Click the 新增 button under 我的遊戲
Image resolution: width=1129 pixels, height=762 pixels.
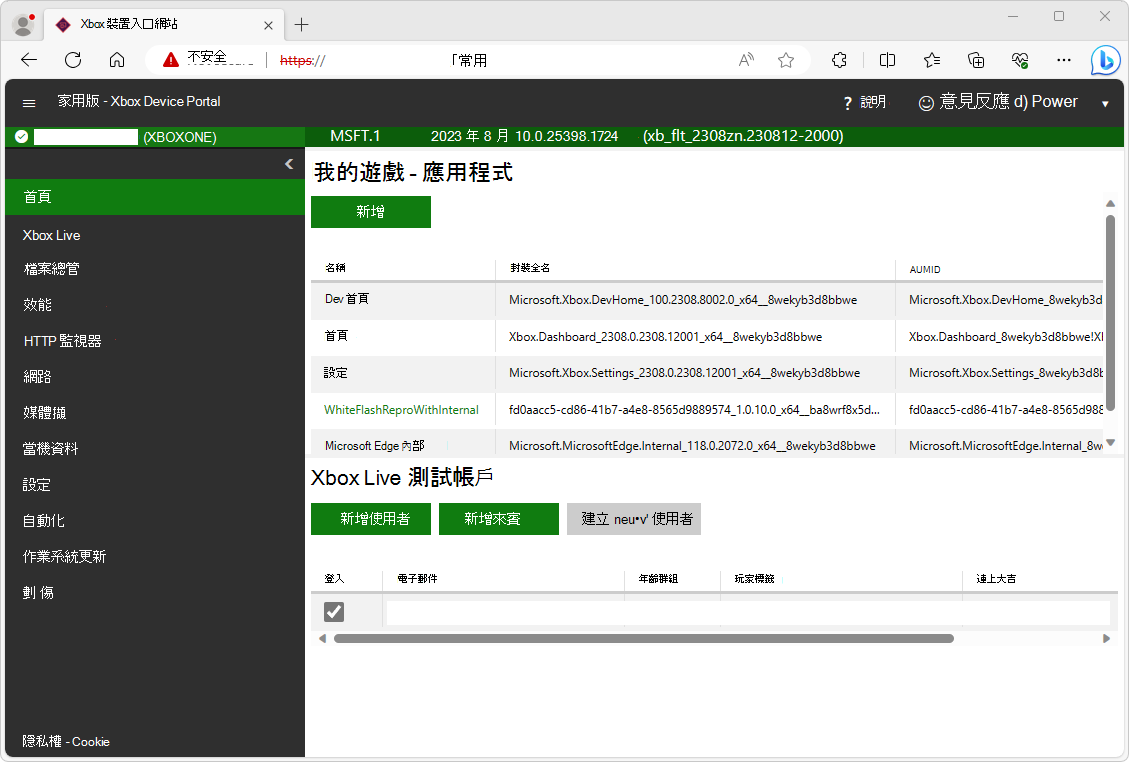pos(371,212)
